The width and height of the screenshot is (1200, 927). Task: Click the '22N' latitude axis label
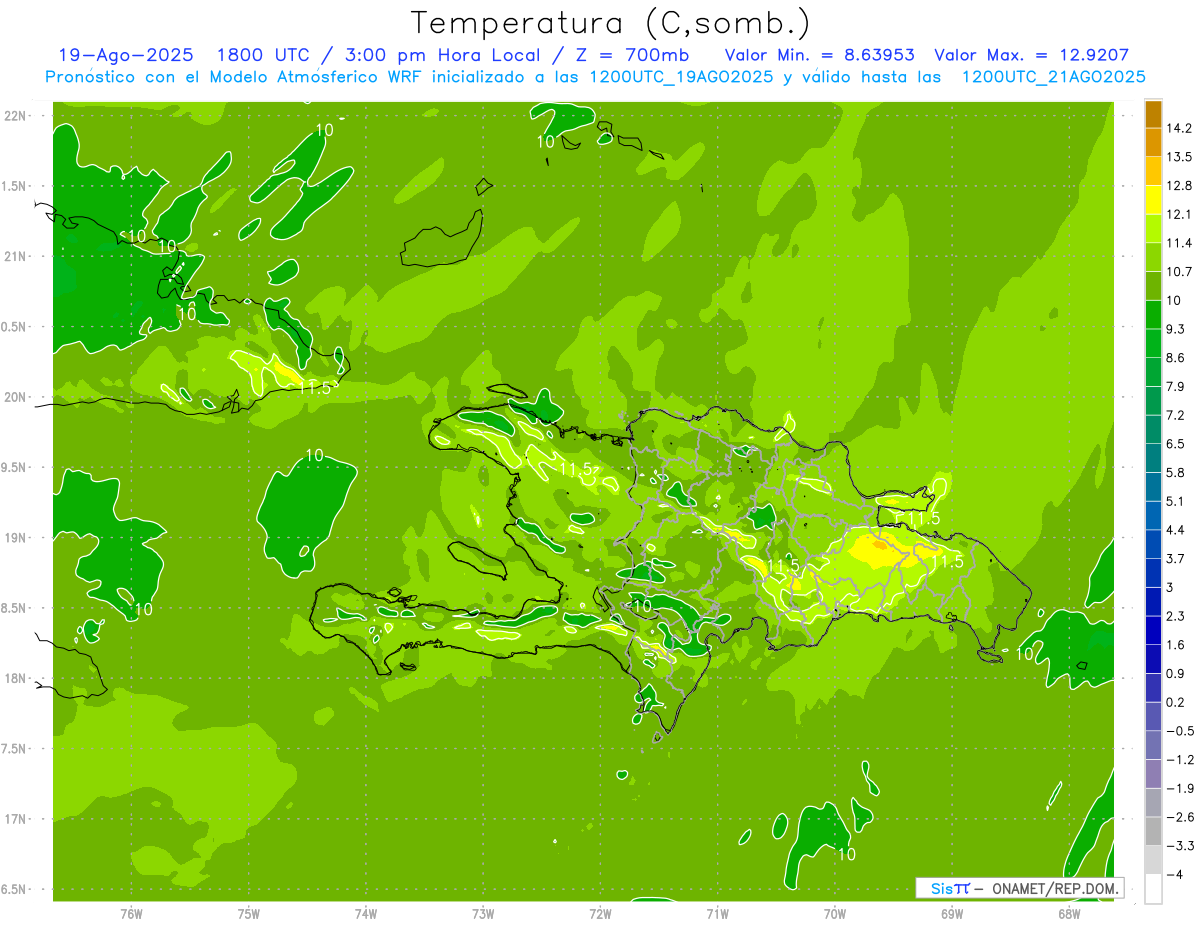[15, 116]
